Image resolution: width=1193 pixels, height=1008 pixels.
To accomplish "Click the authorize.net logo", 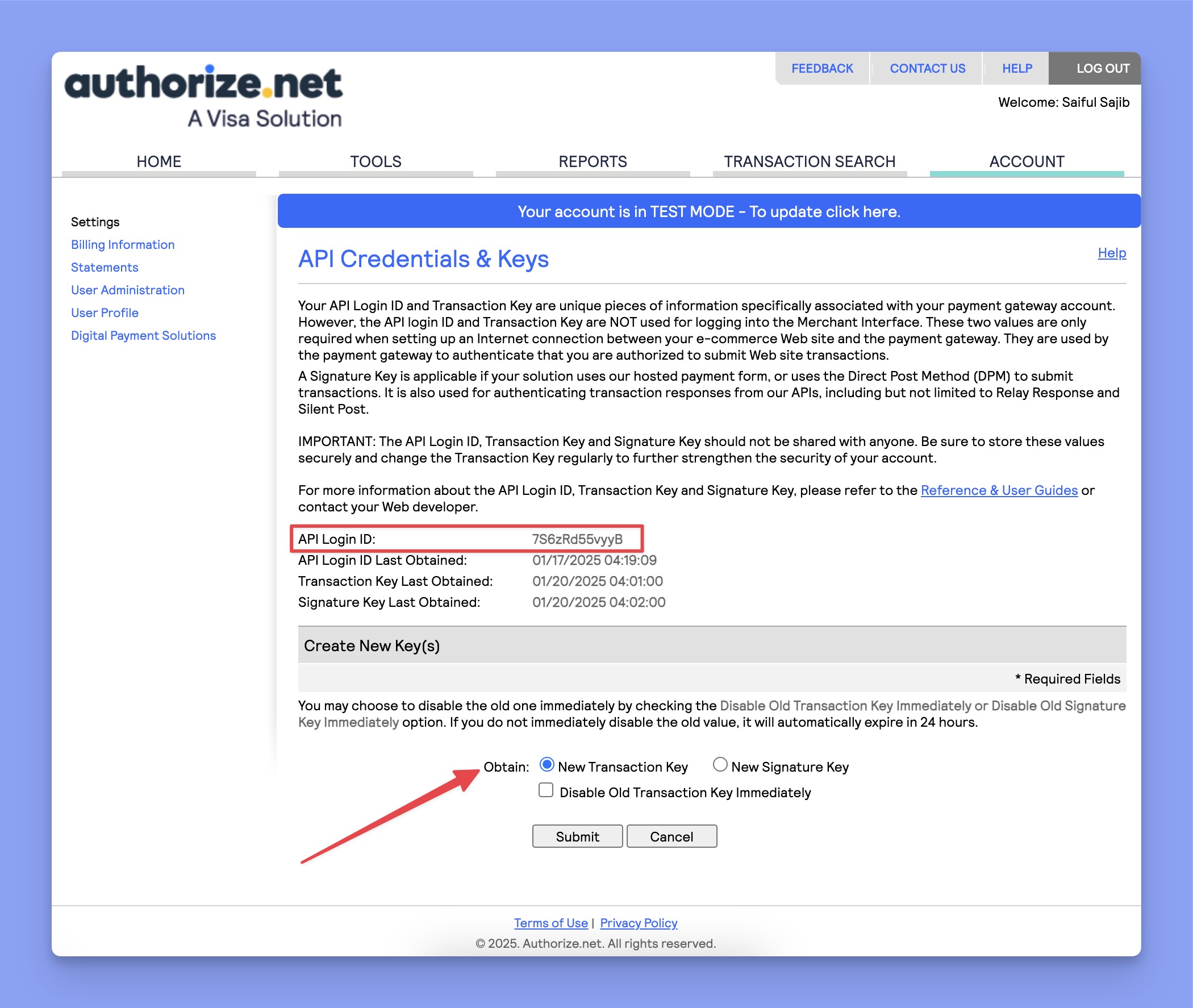I will tap(203, 96).
